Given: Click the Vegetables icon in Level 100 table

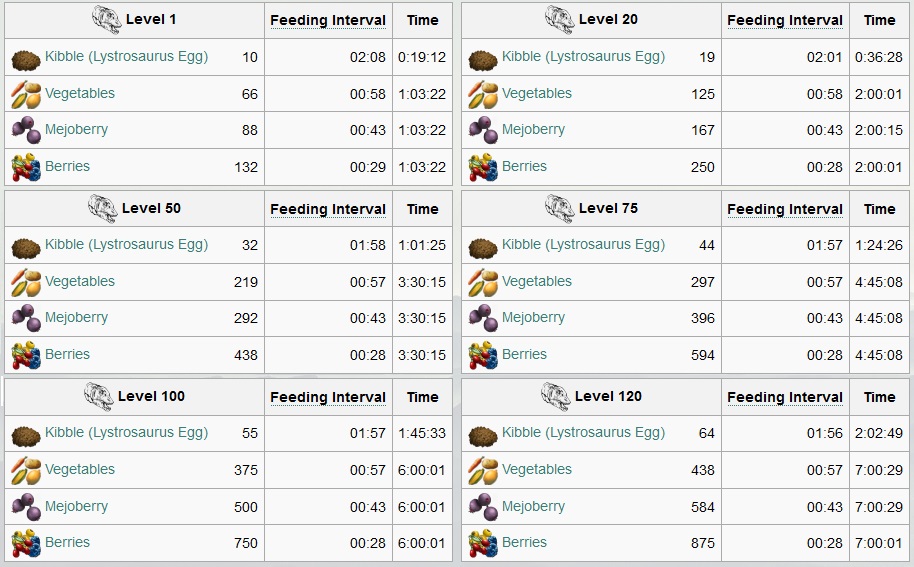Looking at the screenshot, I should tap(26, 470).
